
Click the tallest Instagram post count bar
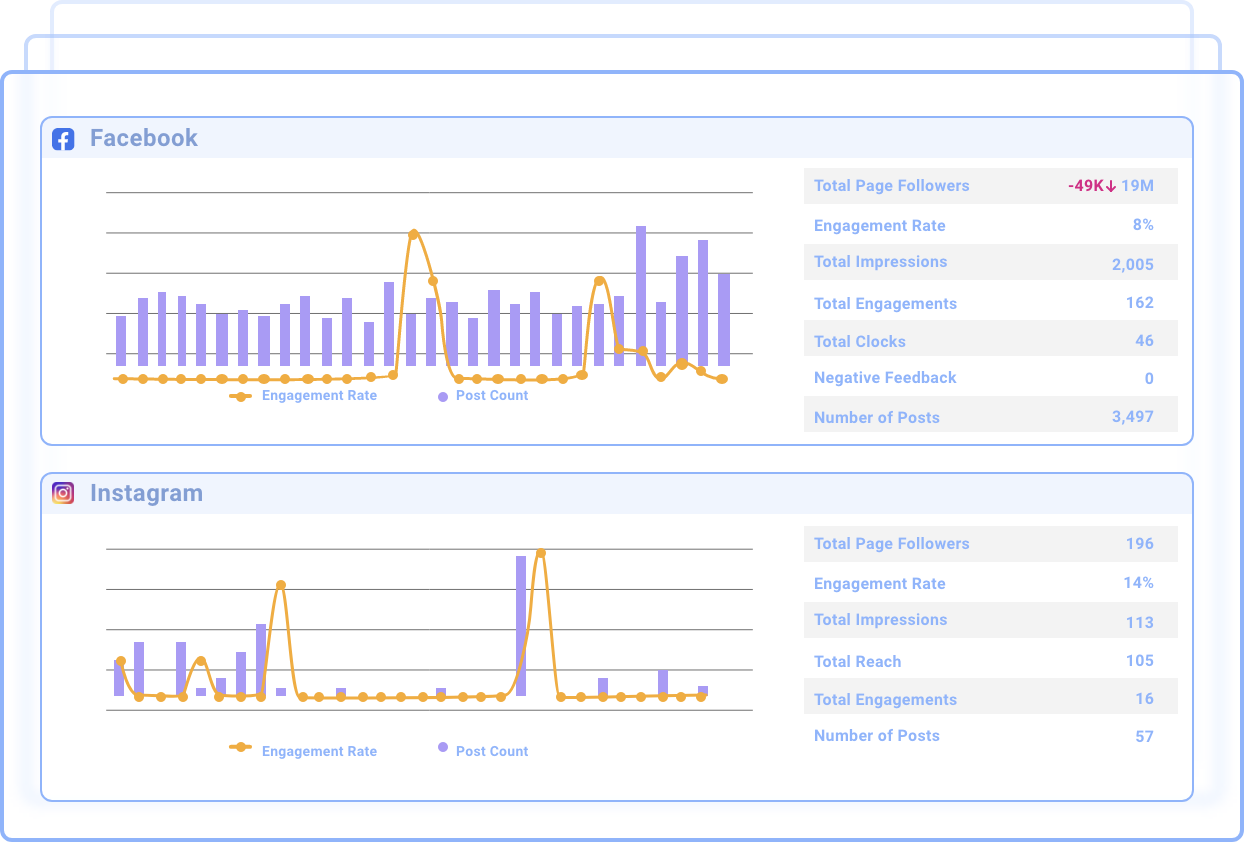point(521,625)
